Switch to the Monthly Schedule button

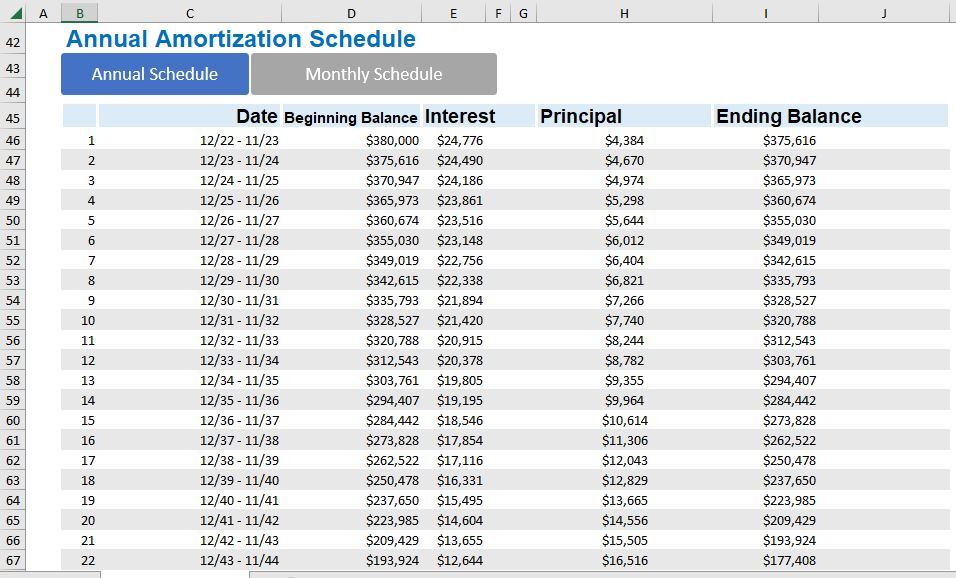pos(373,74)
